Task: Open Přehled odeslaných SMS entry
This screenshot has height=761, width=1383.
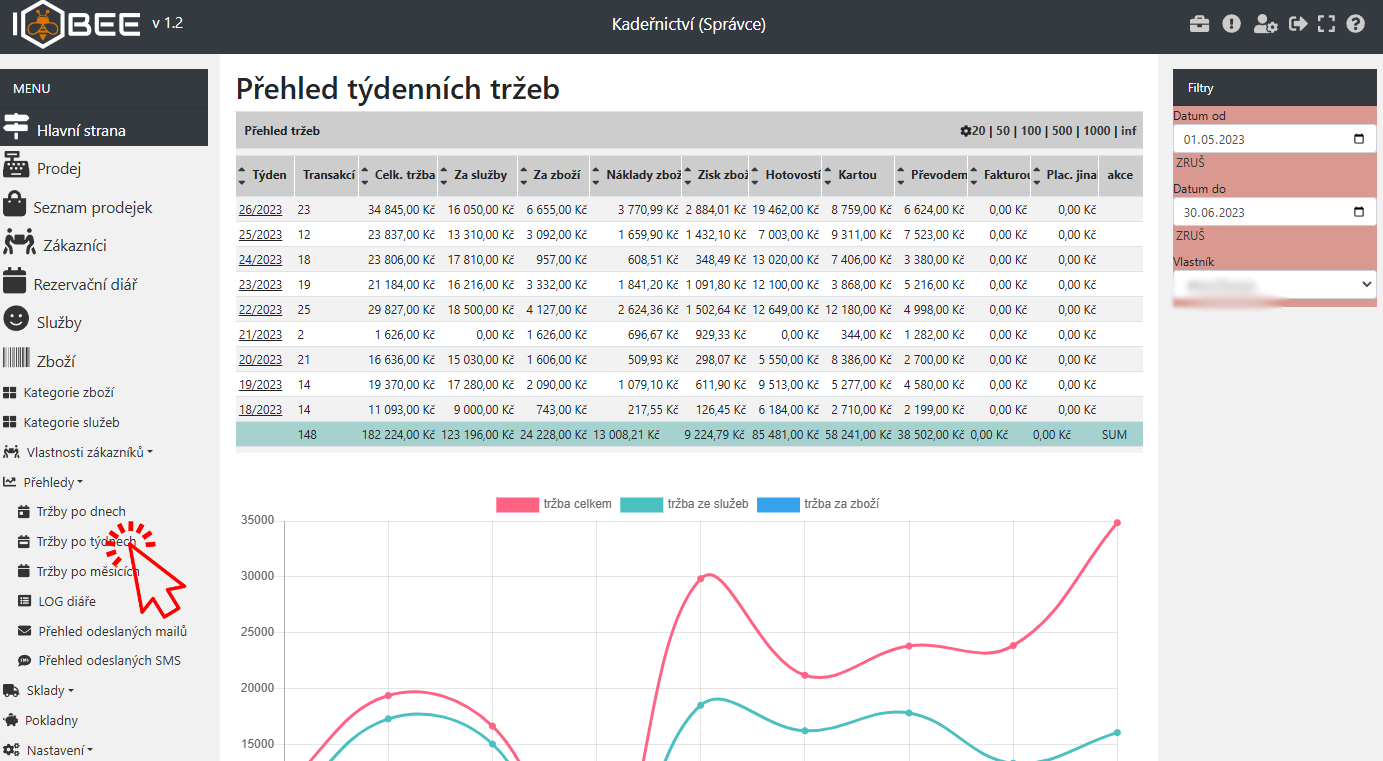Action: [109, 661]
